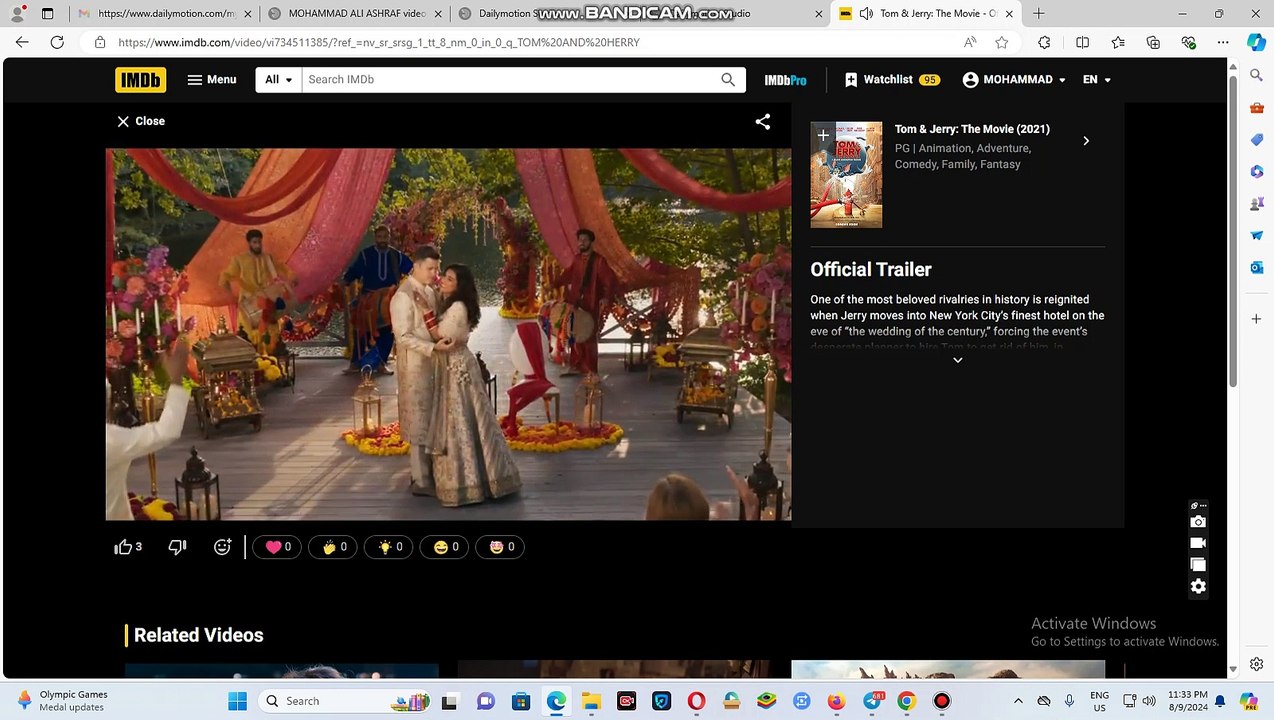The width and height of the screenshot is (1274, 720).
Task: Add a site to Edge sidebar (plus)
Action: [x=1257, y=319]
